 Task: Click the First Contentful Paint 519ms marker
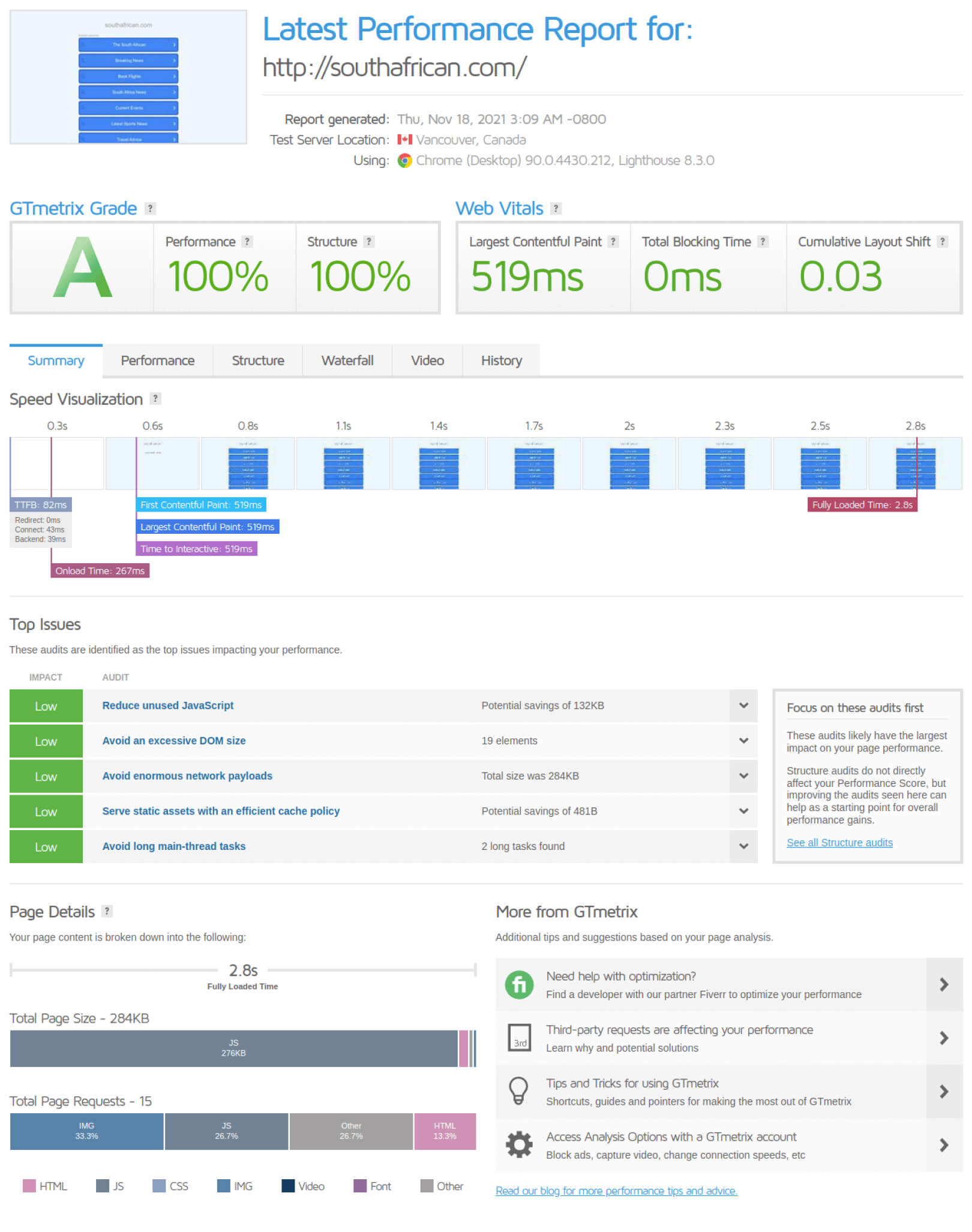point(201,505)
